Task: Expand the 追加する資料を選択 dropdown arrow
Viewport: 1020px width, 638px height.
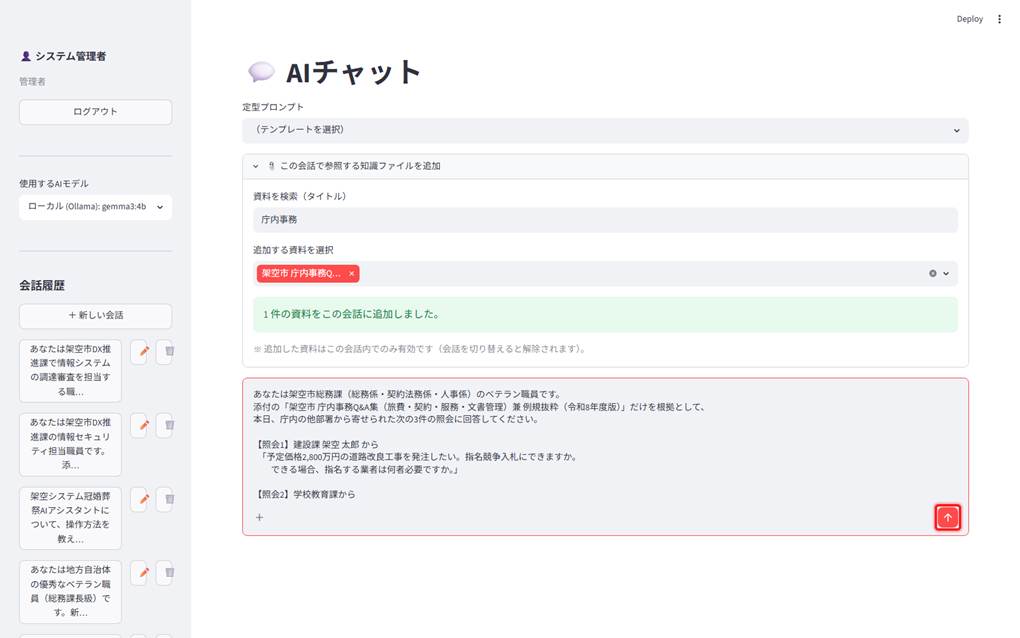Action: (946, 274)
